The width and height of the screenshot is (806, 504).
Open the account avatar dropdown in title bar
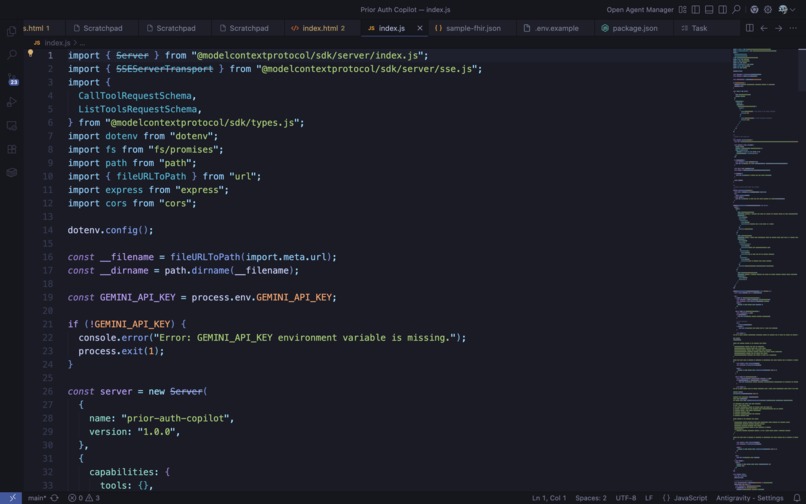(786, 10)
